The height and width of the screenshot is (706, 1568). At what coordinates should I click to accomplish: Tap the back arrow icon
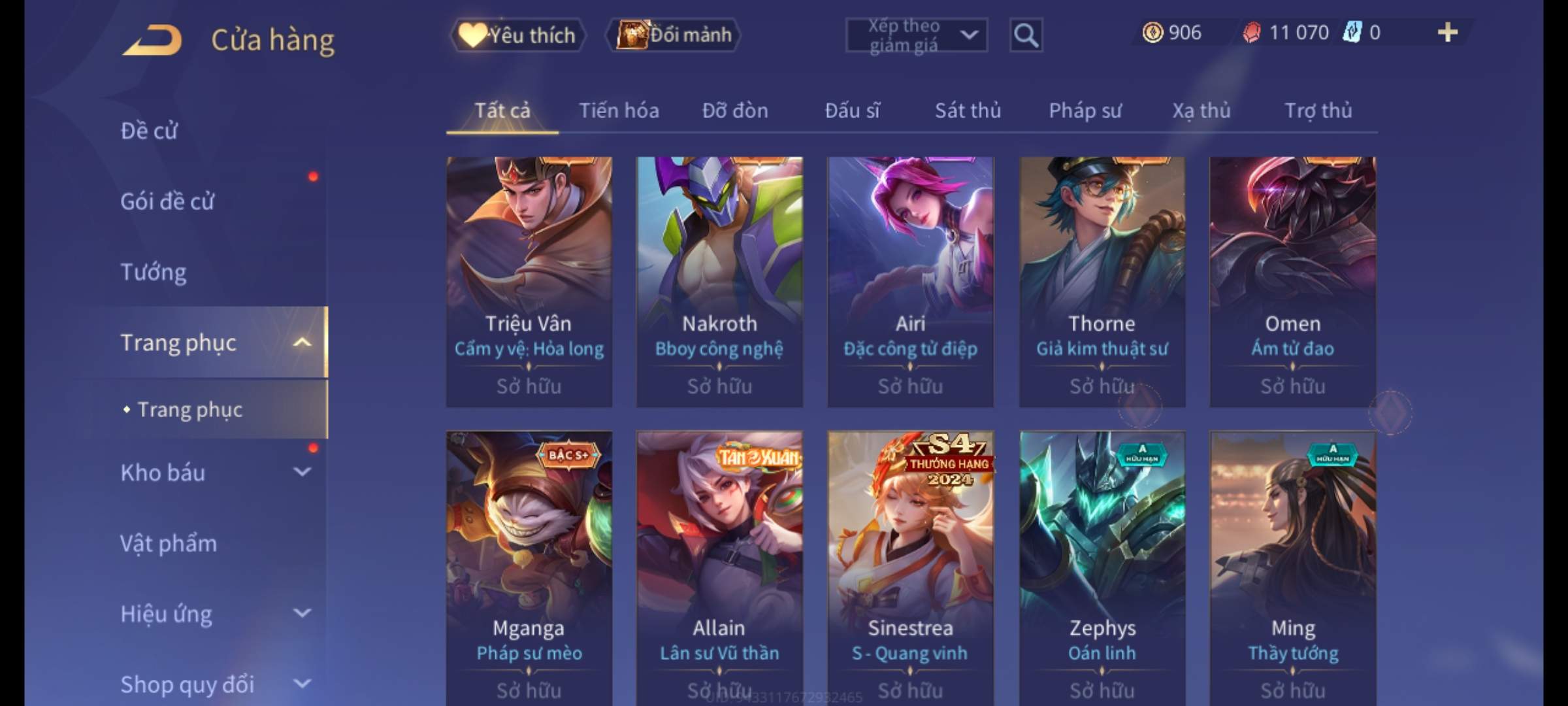(153, 40)
